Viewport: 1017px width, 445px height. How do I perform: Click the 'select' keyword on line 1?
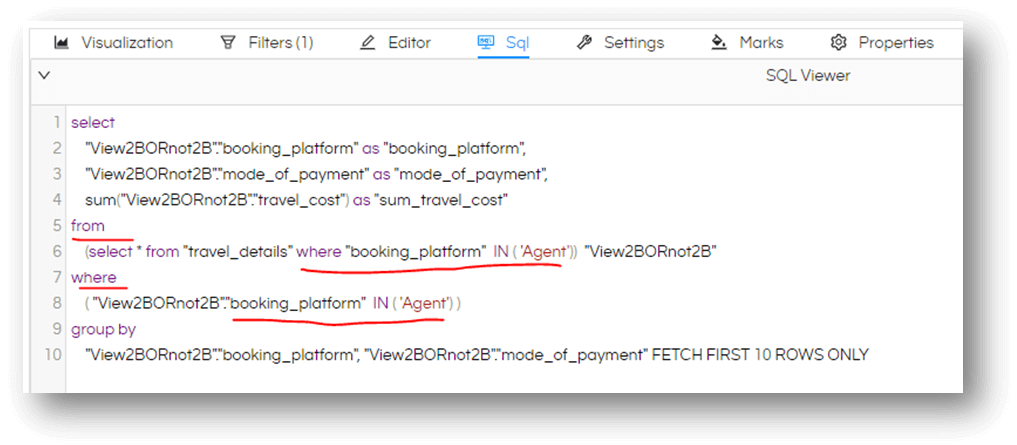click(93, 123)
